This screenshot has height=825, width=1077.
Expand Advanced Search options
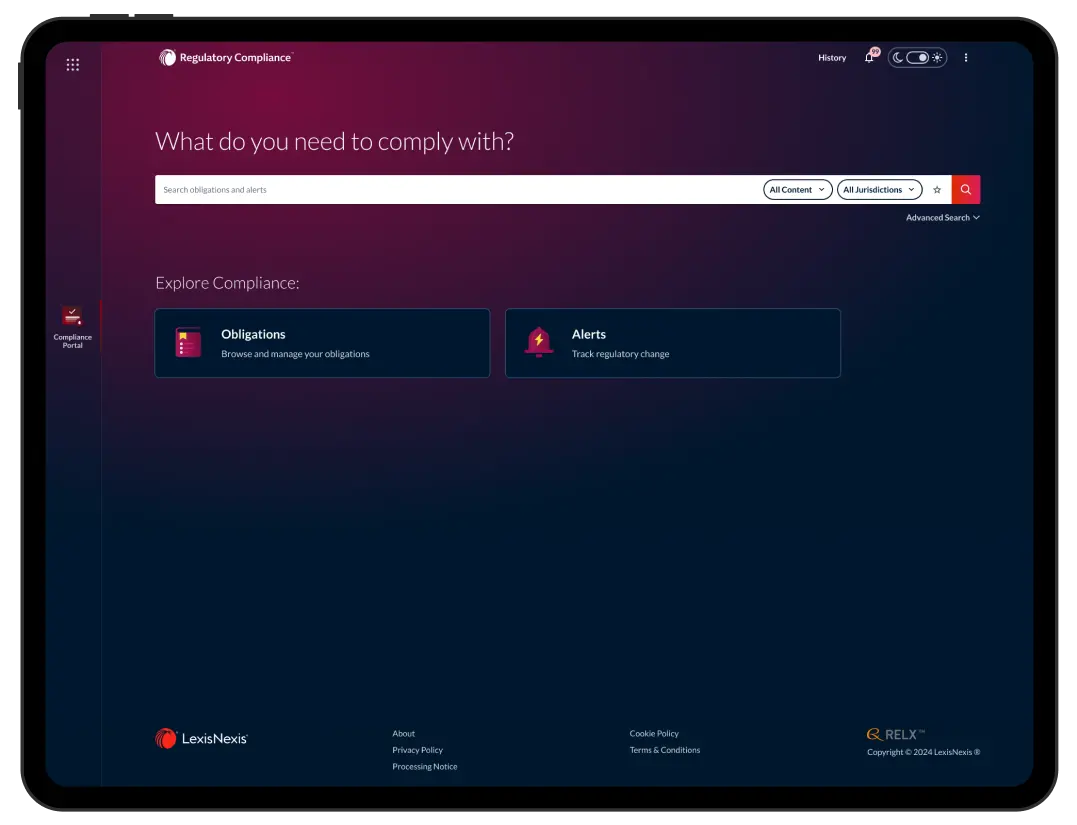(942, 218)
